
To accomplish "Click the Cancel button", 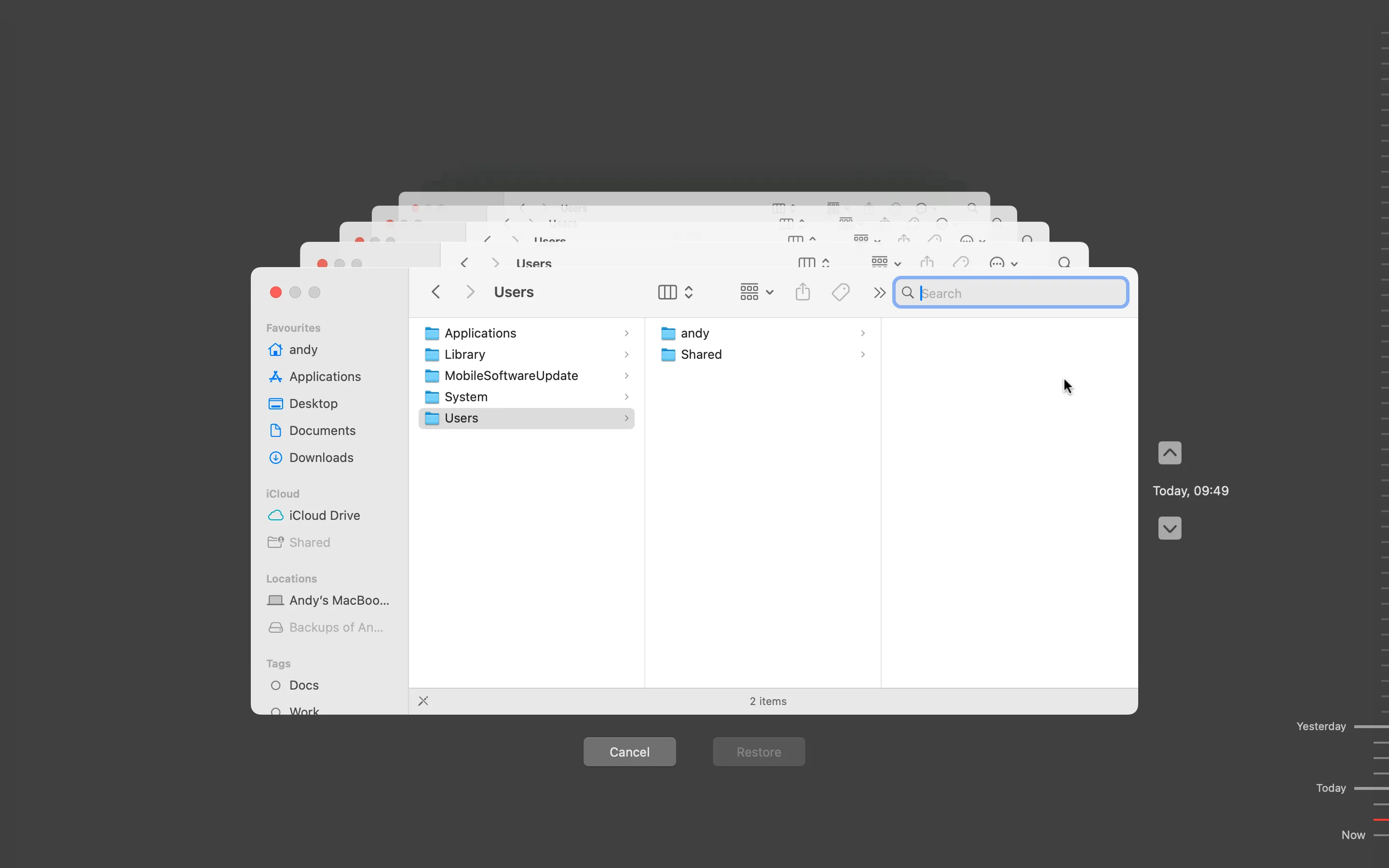I will (629, 752).
